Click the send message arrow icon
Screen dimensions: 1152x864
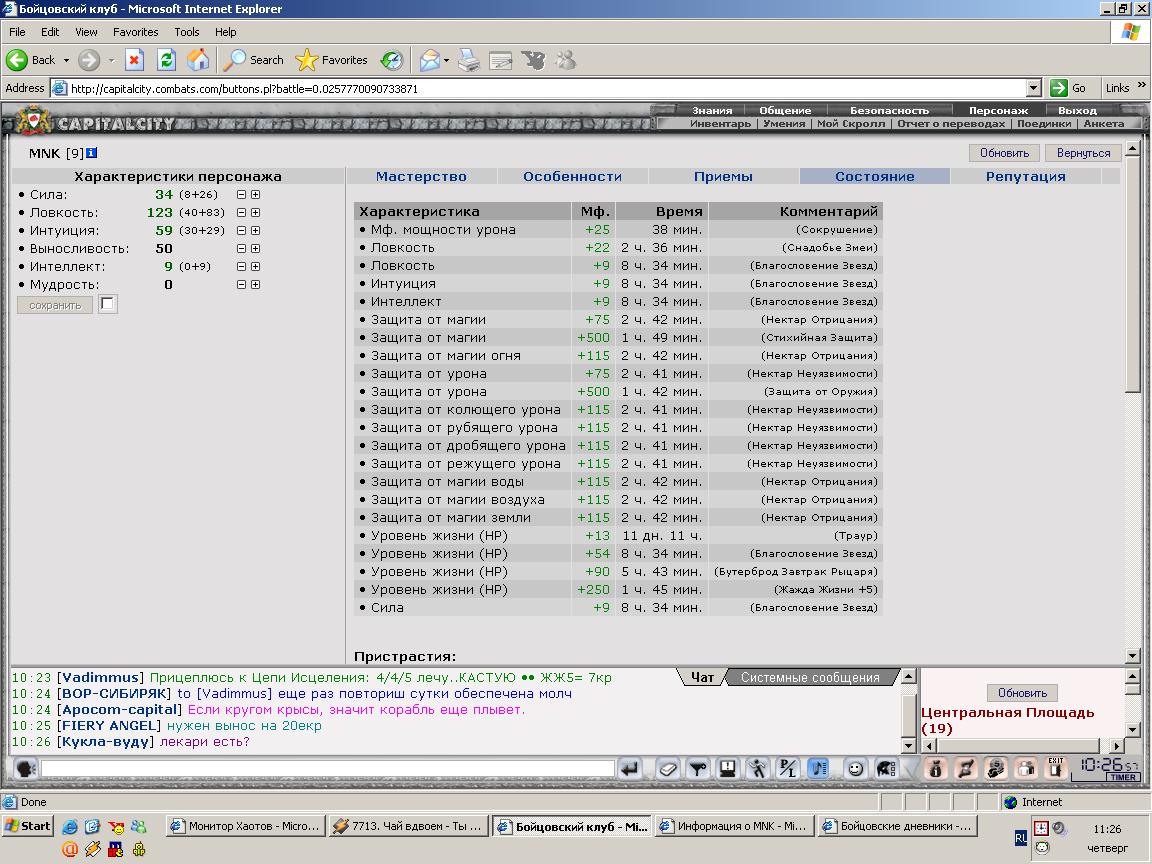[630, 769]
